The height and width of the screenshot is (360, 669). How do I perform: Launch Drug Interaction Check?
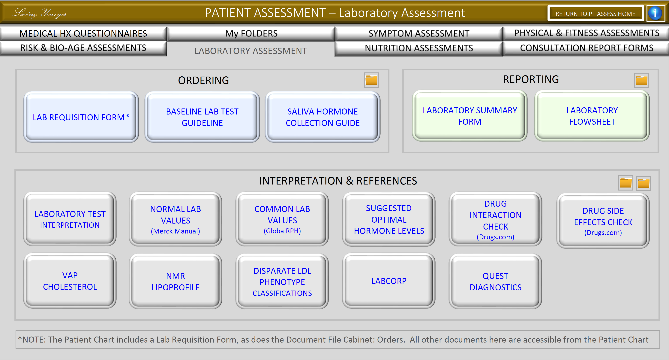[x=495, y=219]
